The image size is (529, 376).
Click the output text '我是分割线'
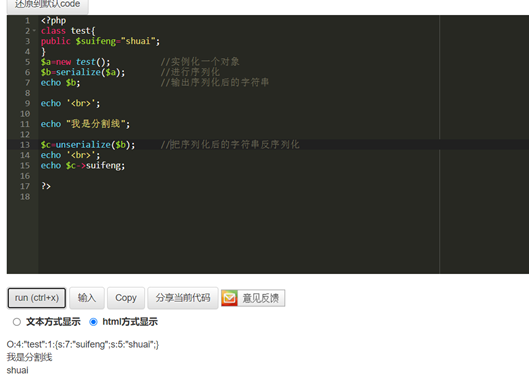coord(29,357)
